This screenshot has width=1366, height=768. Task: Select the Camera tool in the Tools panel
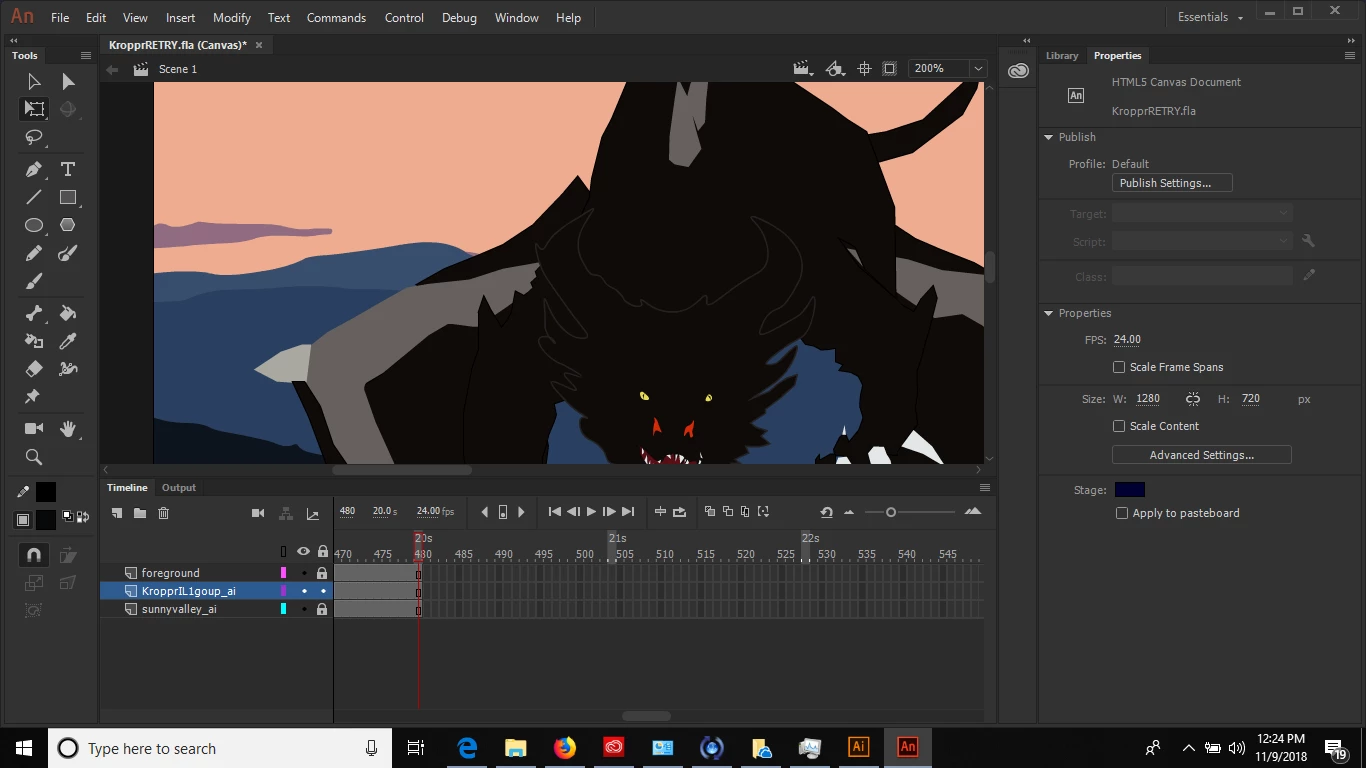(34, 428)
